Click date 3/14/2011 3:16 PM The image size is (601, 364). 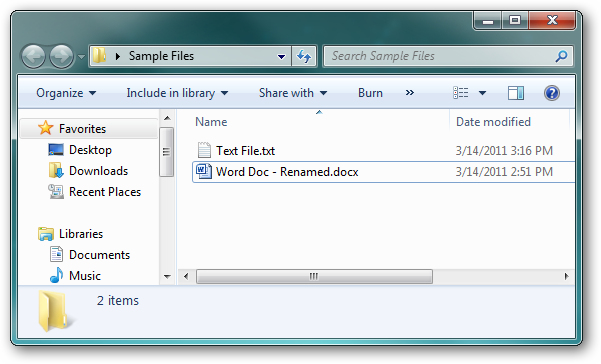tap(504, 151)
